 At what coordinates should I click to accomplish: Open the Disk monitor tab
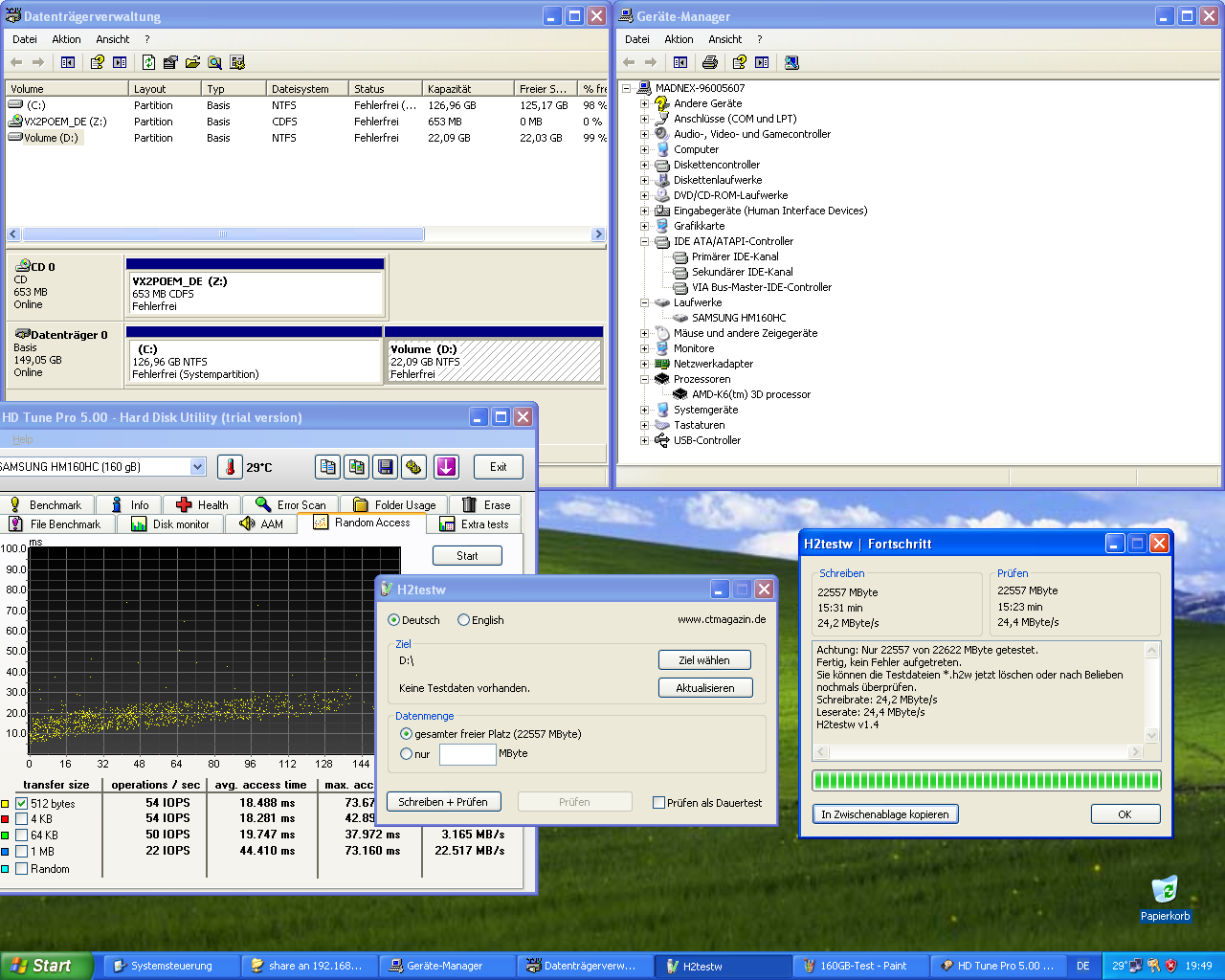(x=170, y=523)
